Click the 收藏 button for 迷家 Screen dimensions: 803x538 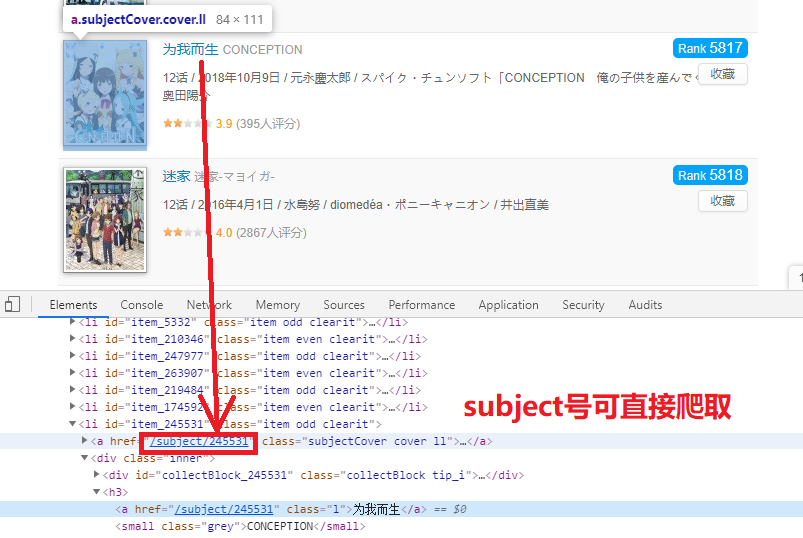[723, 201]
